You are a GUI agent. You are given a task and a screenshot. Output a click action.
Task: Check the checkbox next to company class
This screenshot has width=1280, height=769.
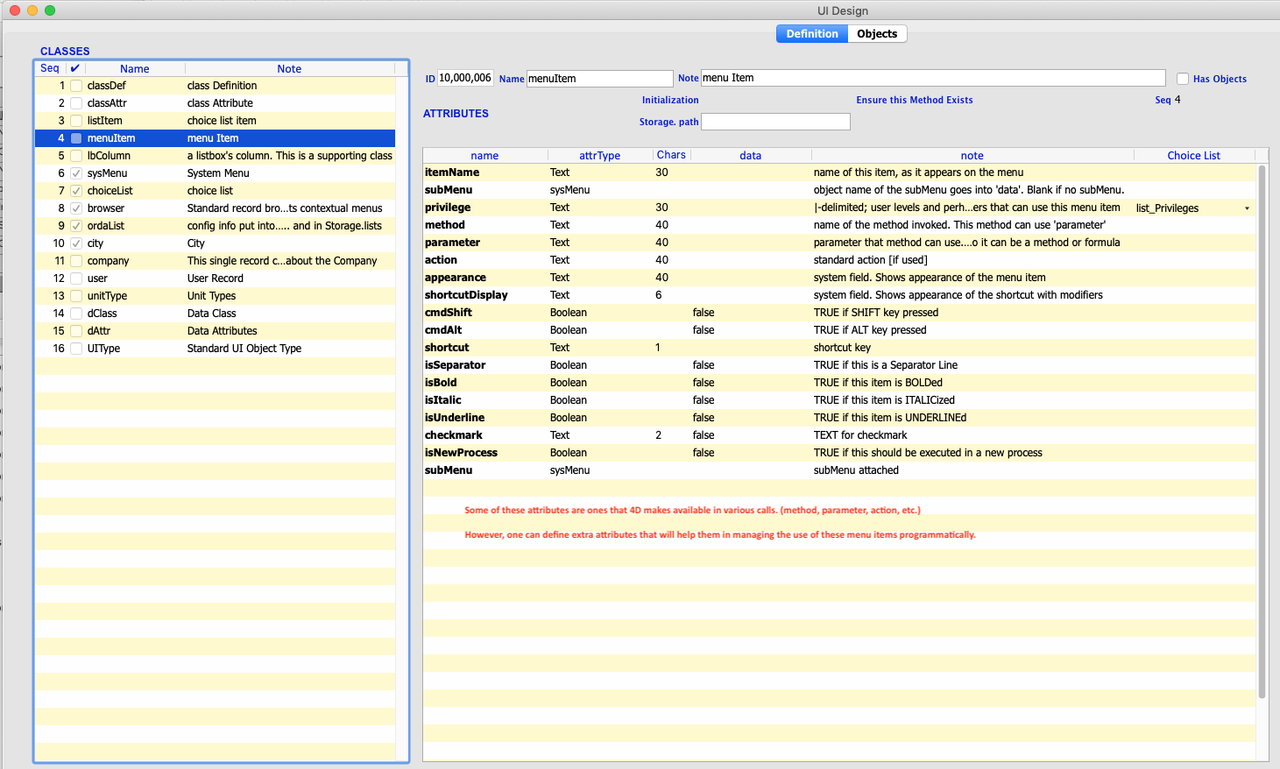[75, 261]
